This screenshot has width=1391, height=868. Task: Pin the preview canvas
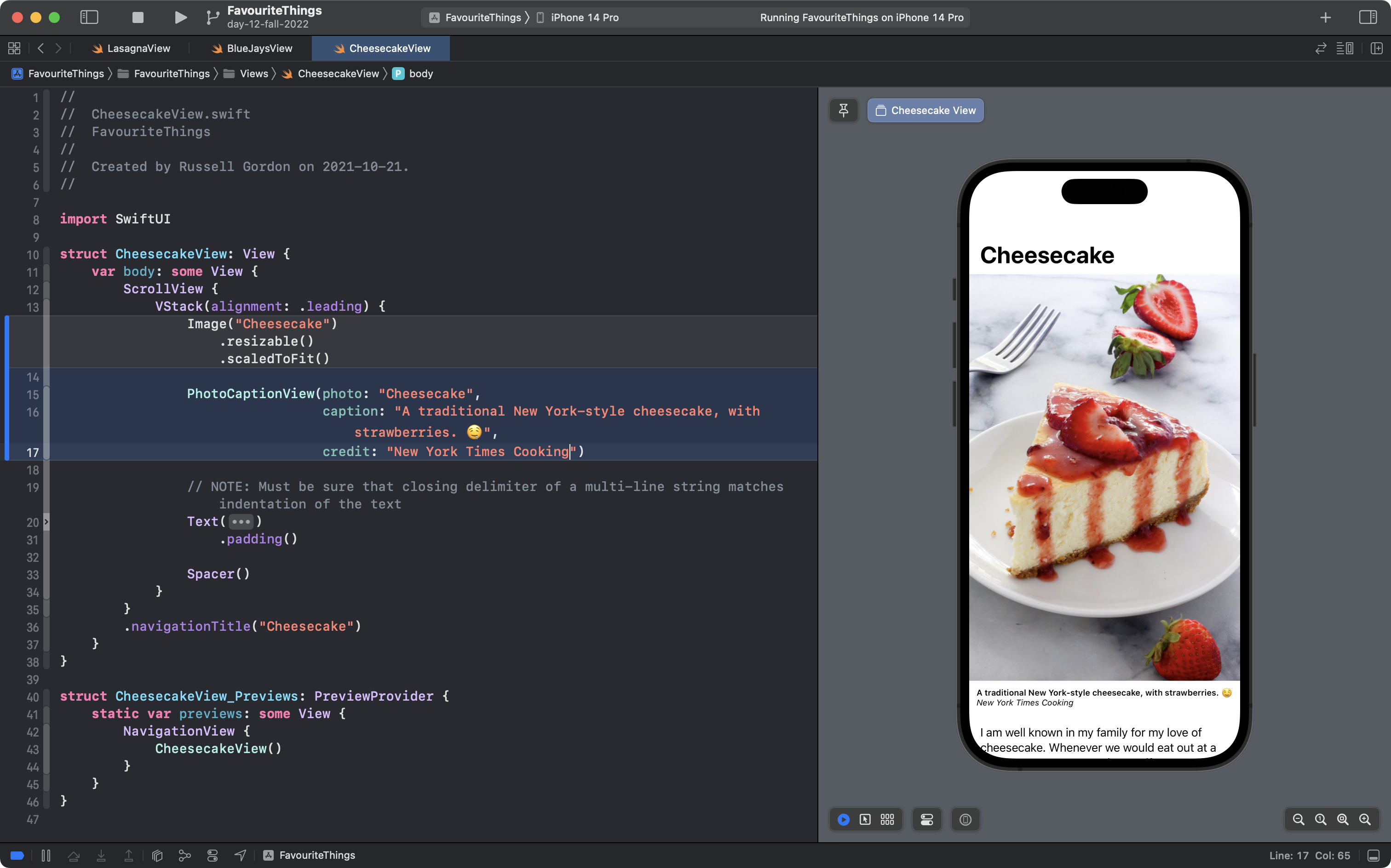843,110
